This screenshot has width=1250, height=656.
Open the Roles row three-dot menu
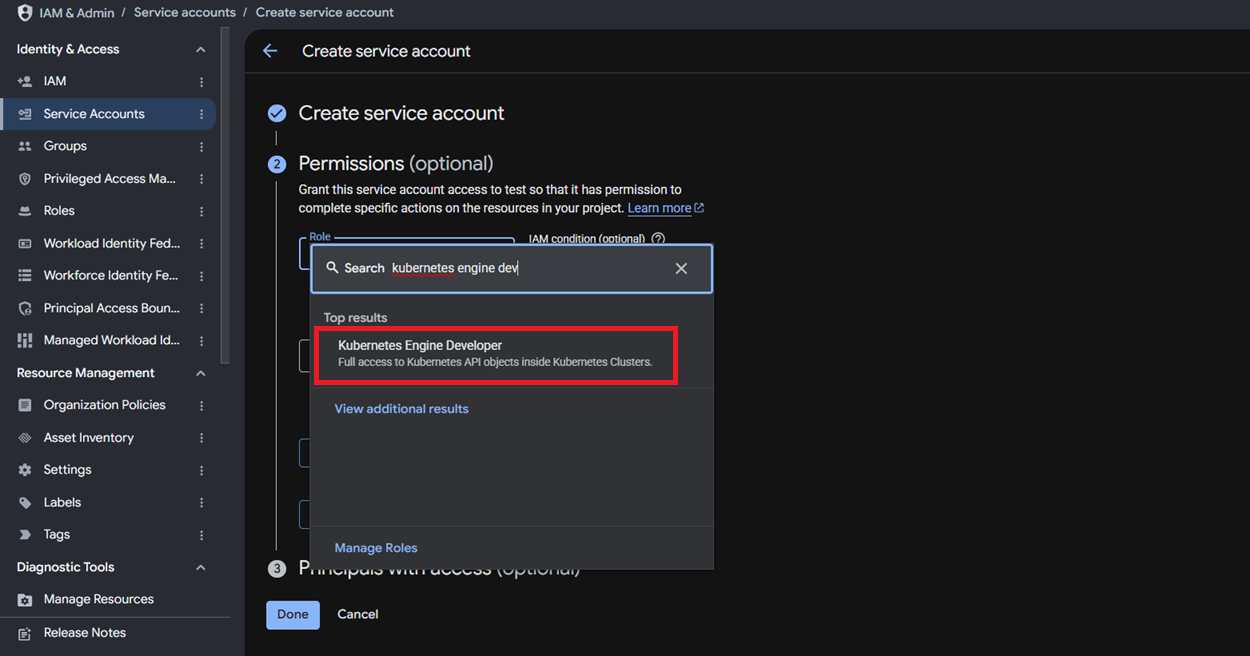click(x=201, y=211)
